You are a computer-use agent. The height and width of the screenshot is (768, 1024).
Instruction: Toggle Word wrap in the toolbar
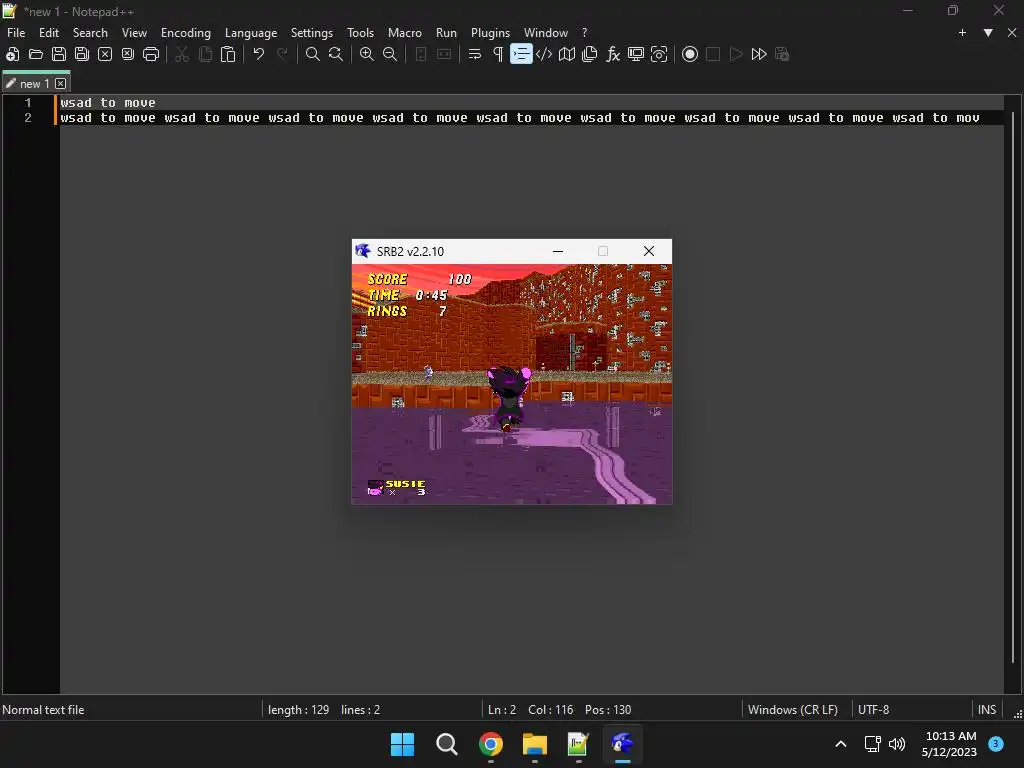coord(475,54)
